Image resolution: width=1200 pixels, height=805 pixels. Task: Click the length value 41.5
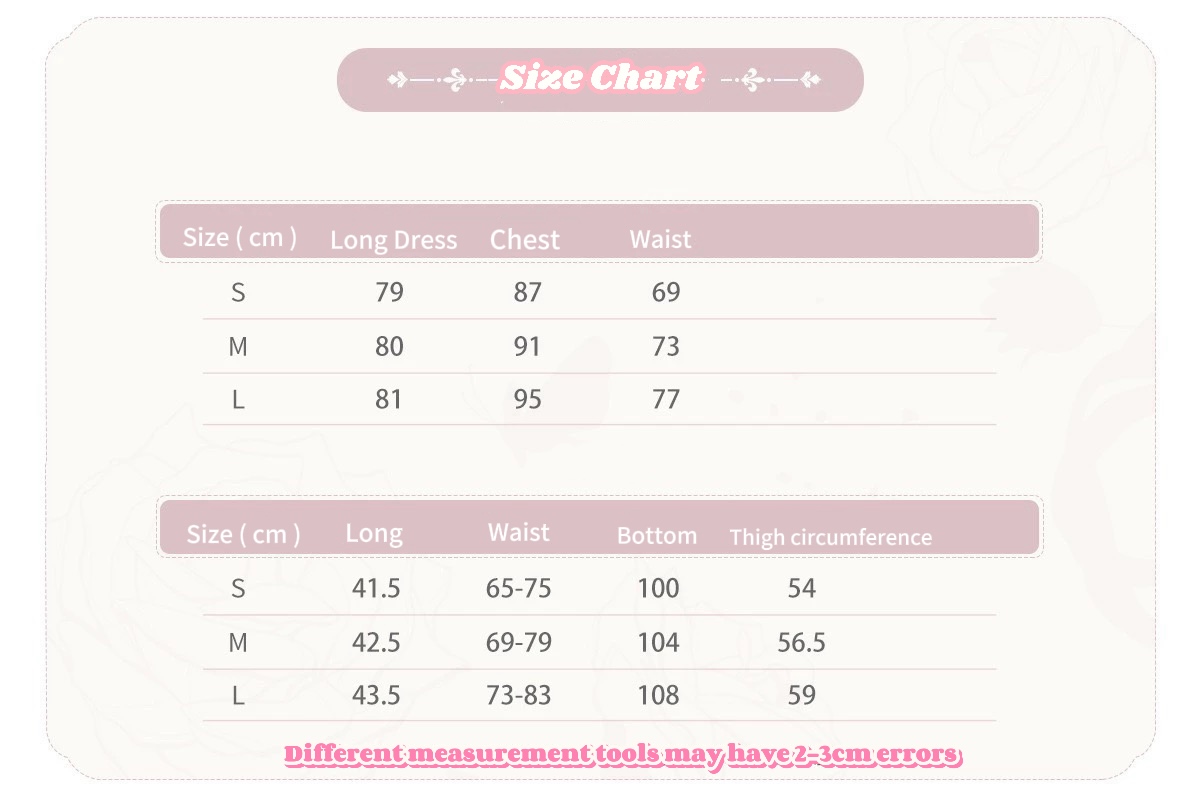[376, 588]
